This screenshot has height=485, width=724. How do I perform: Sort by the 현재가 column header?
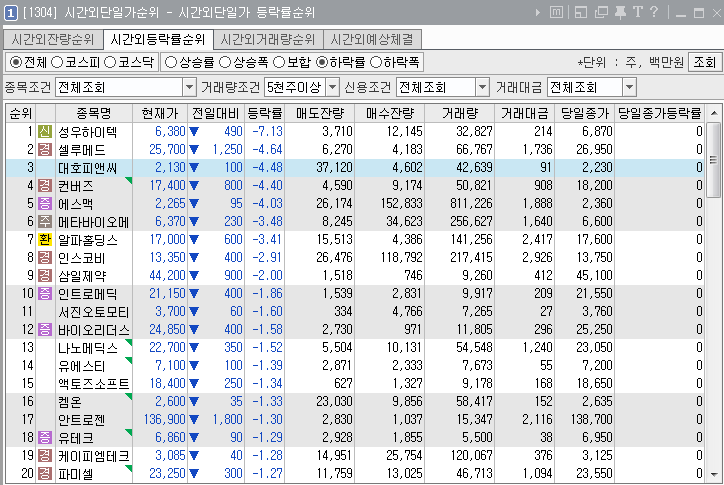(x=160, y=113)
